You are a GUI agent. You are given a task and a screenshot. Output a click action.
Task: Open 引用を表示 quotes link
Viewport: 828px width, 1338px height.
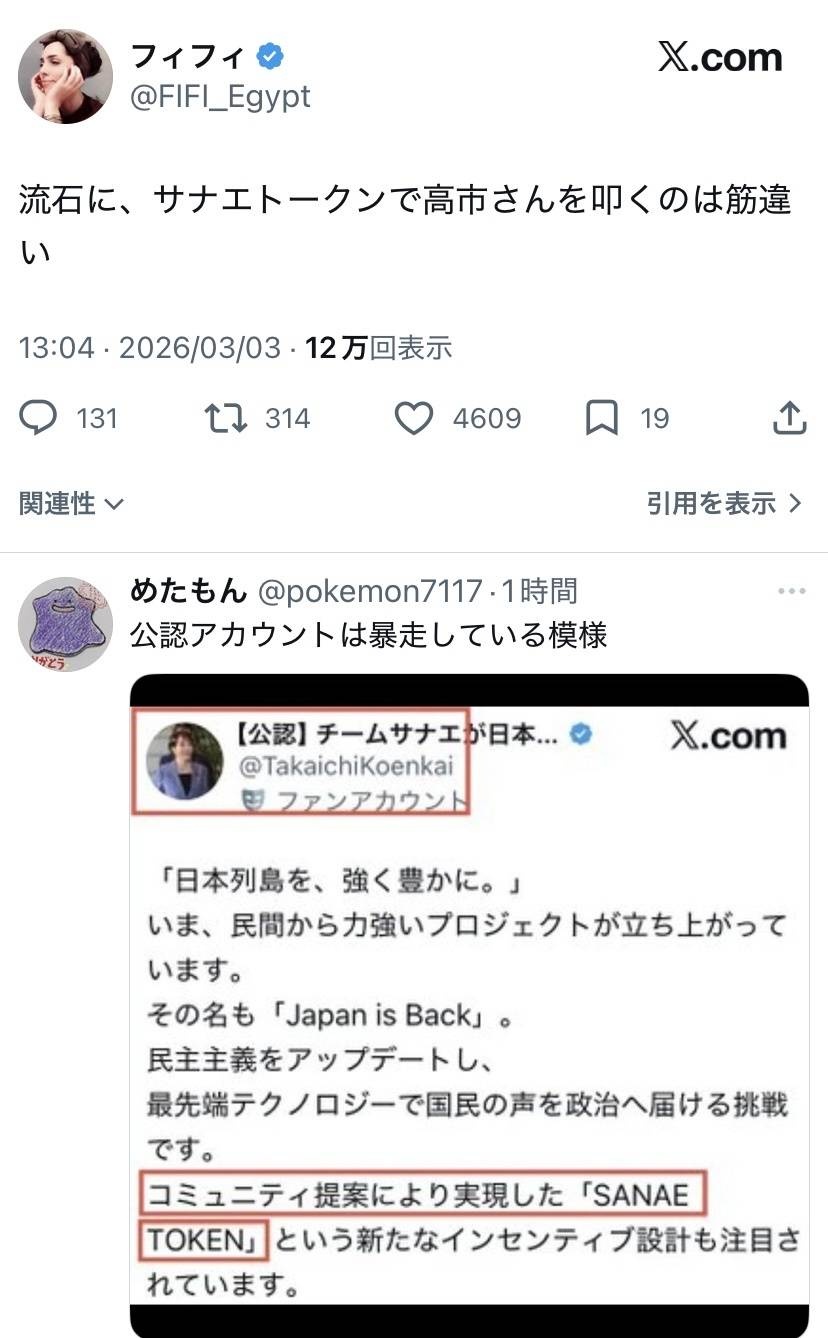724,503
